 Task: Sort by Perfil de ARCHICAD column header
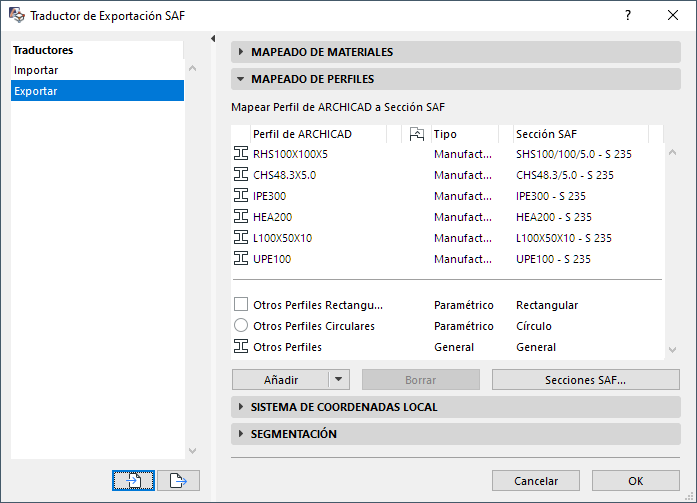tap(318, 134)
